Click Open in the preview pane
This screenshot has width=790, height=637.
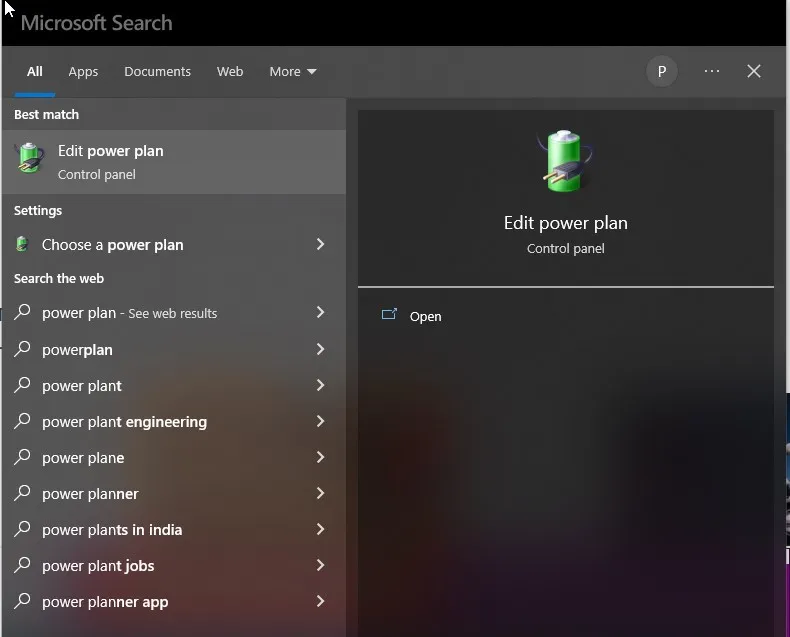click(x=425, y=316)
